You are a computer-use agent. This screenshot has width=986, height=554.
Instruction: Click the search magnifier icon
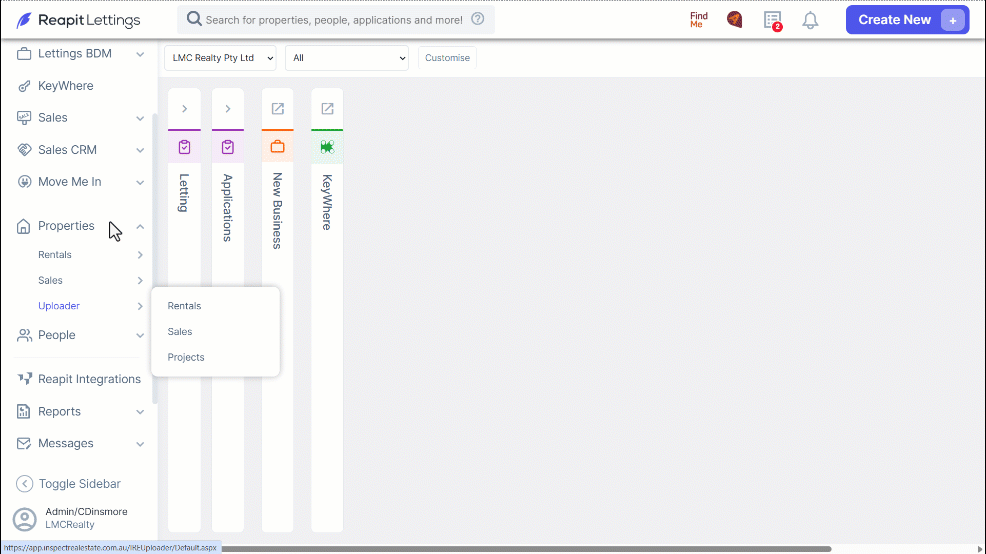pyautogui.click(x=194, y=19)
